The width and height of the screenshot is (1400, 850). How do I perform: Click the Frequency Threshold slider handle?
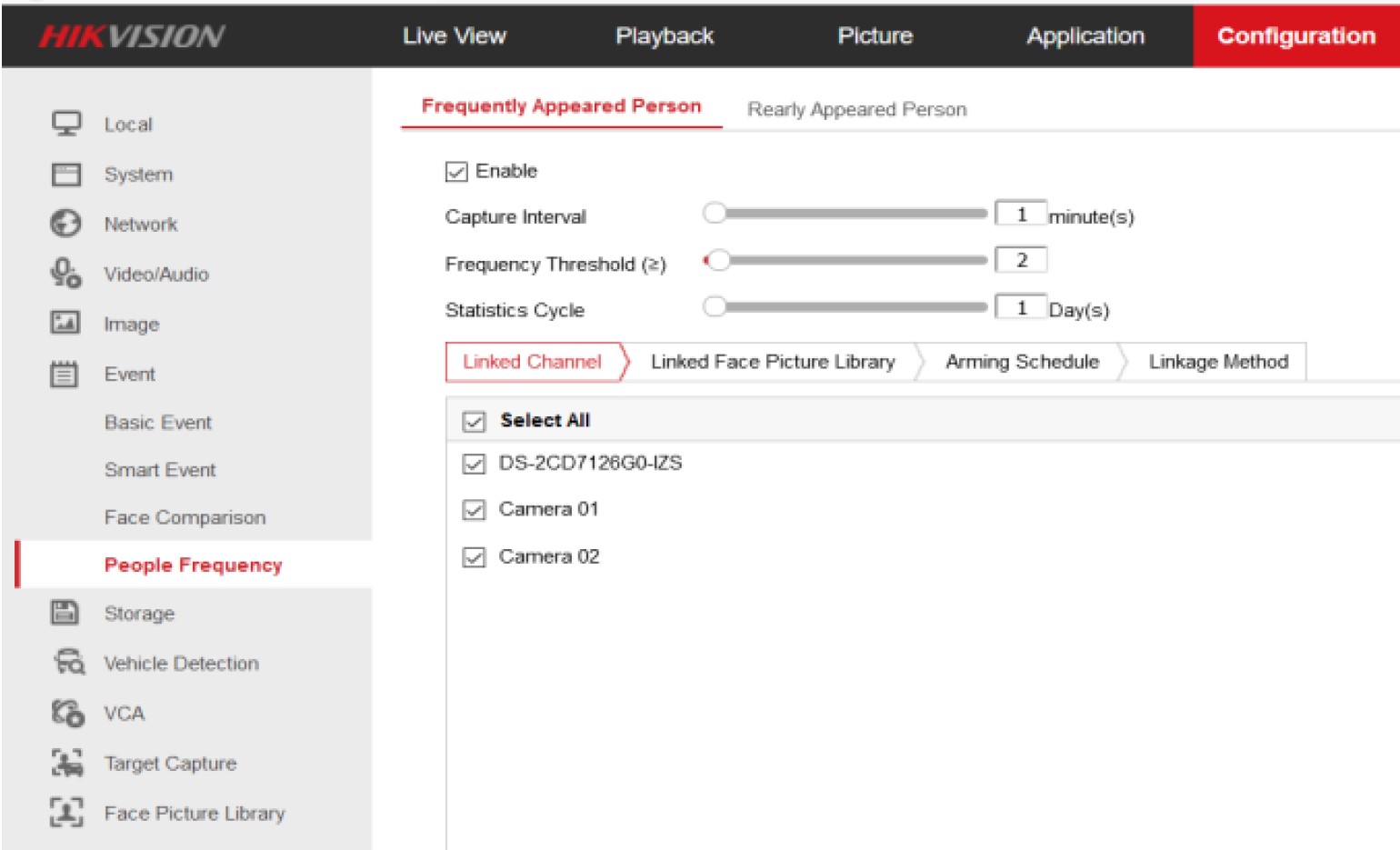pyautogui.click(x=719, y=261)
